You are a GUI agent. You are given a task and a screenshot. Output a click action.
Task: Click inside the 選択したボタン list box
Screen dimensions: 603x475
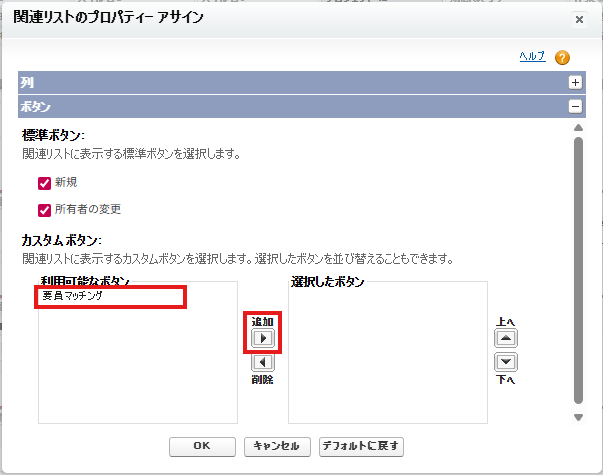[387, 360]
